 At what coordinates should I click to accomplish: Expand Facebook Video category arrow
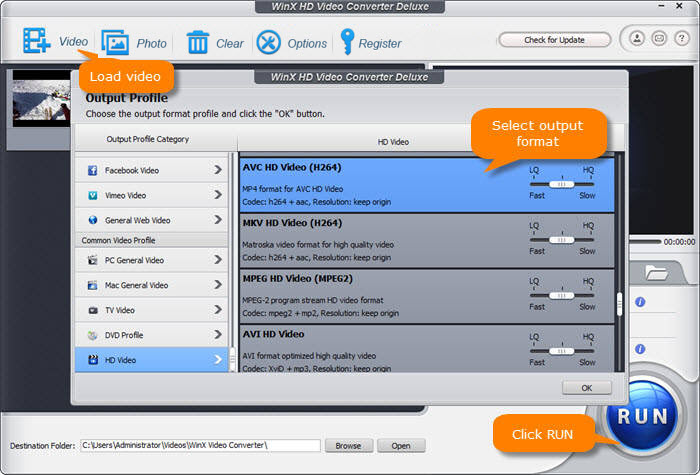(218, 170)
